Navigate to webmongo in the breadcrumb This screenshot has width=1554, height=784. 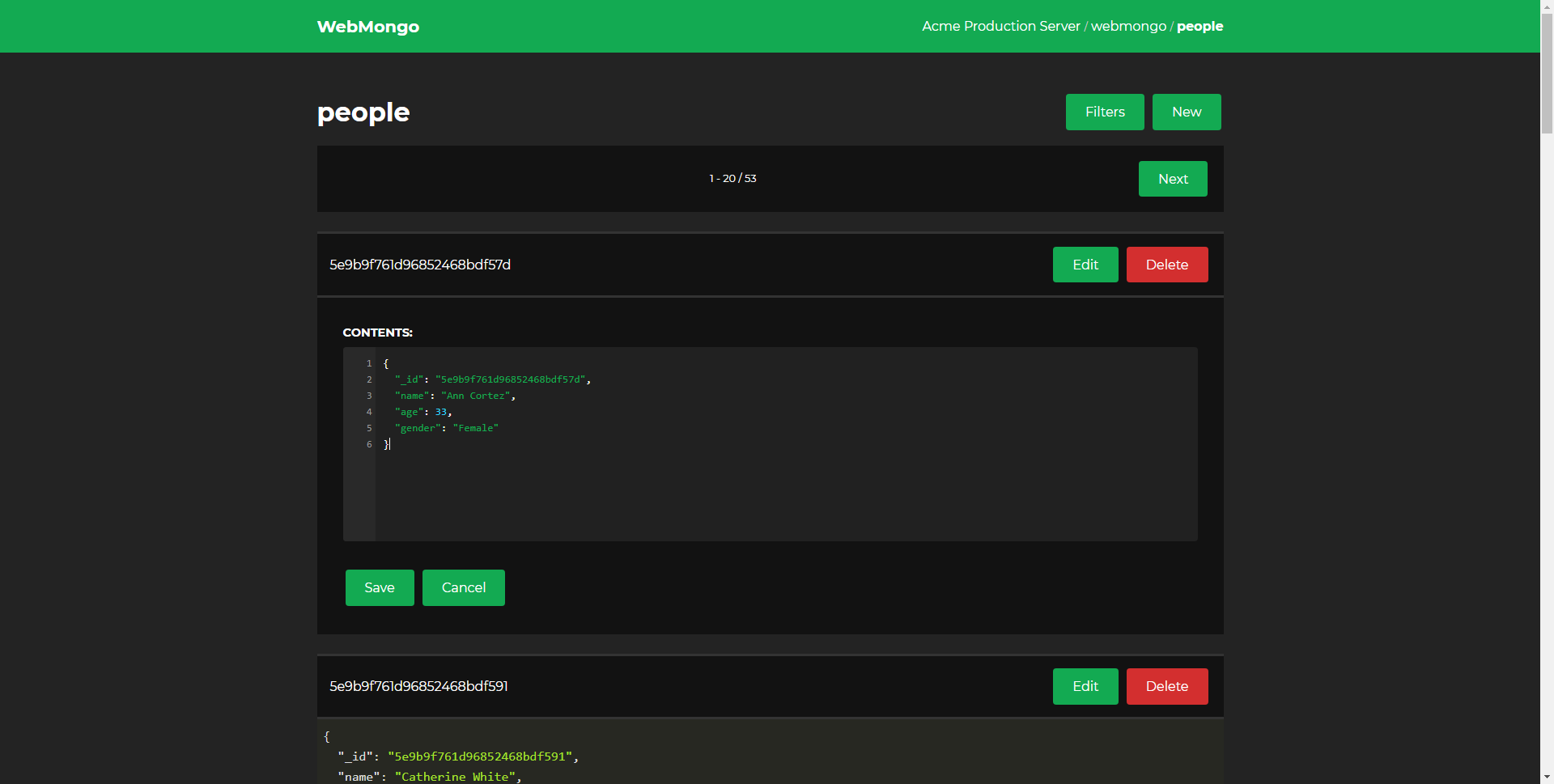[x=1128, y=26]
